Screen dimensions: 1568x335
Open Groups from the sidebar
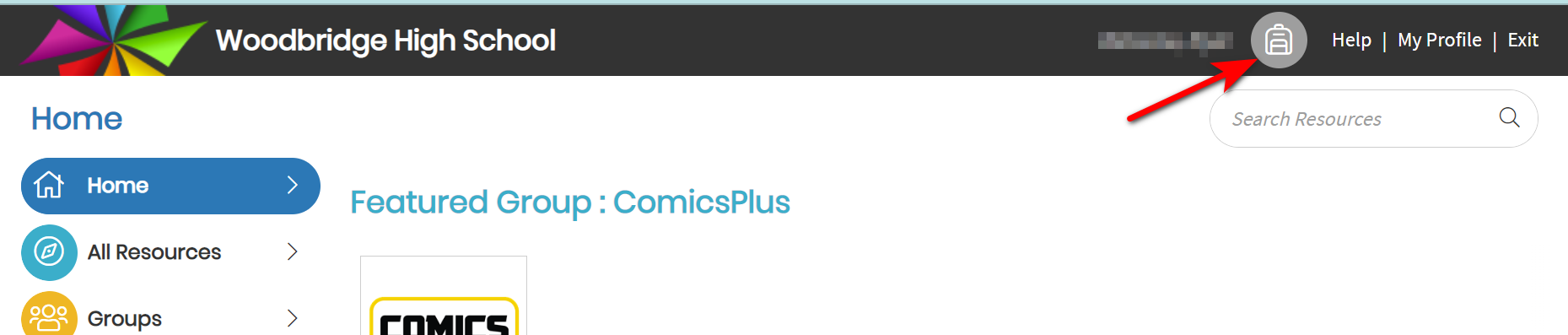pyautogui.click(x=125, y=319)
